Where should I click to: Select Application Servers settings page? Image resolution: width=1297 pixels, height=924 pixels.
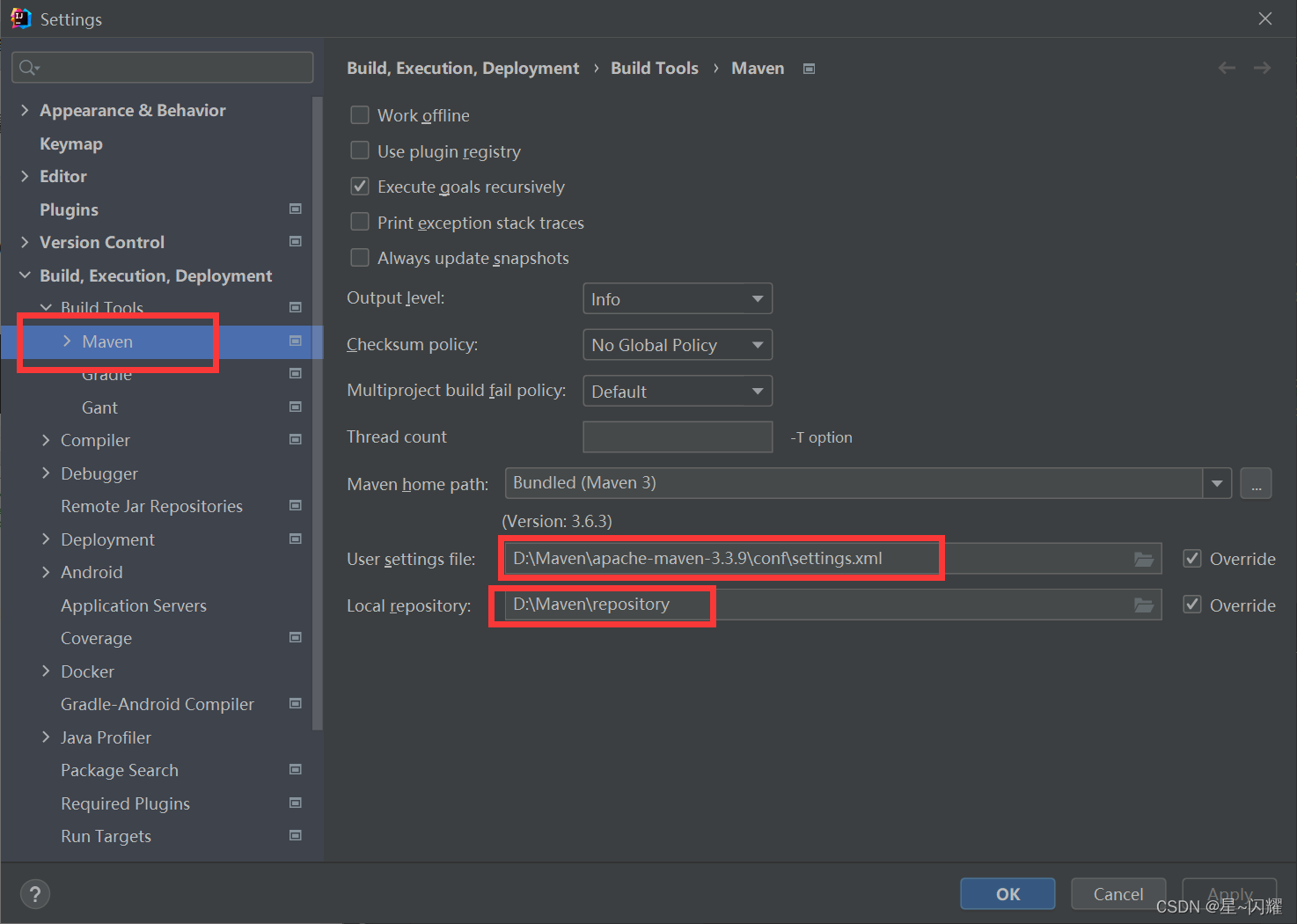[134, 605]
